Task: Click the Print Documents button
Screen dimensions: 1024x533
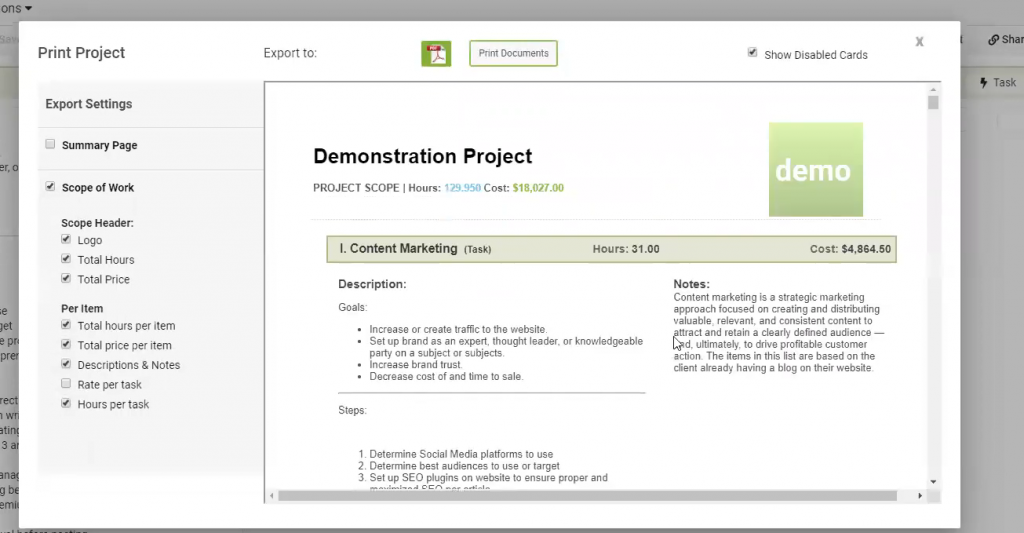Action: pos(513,54)
